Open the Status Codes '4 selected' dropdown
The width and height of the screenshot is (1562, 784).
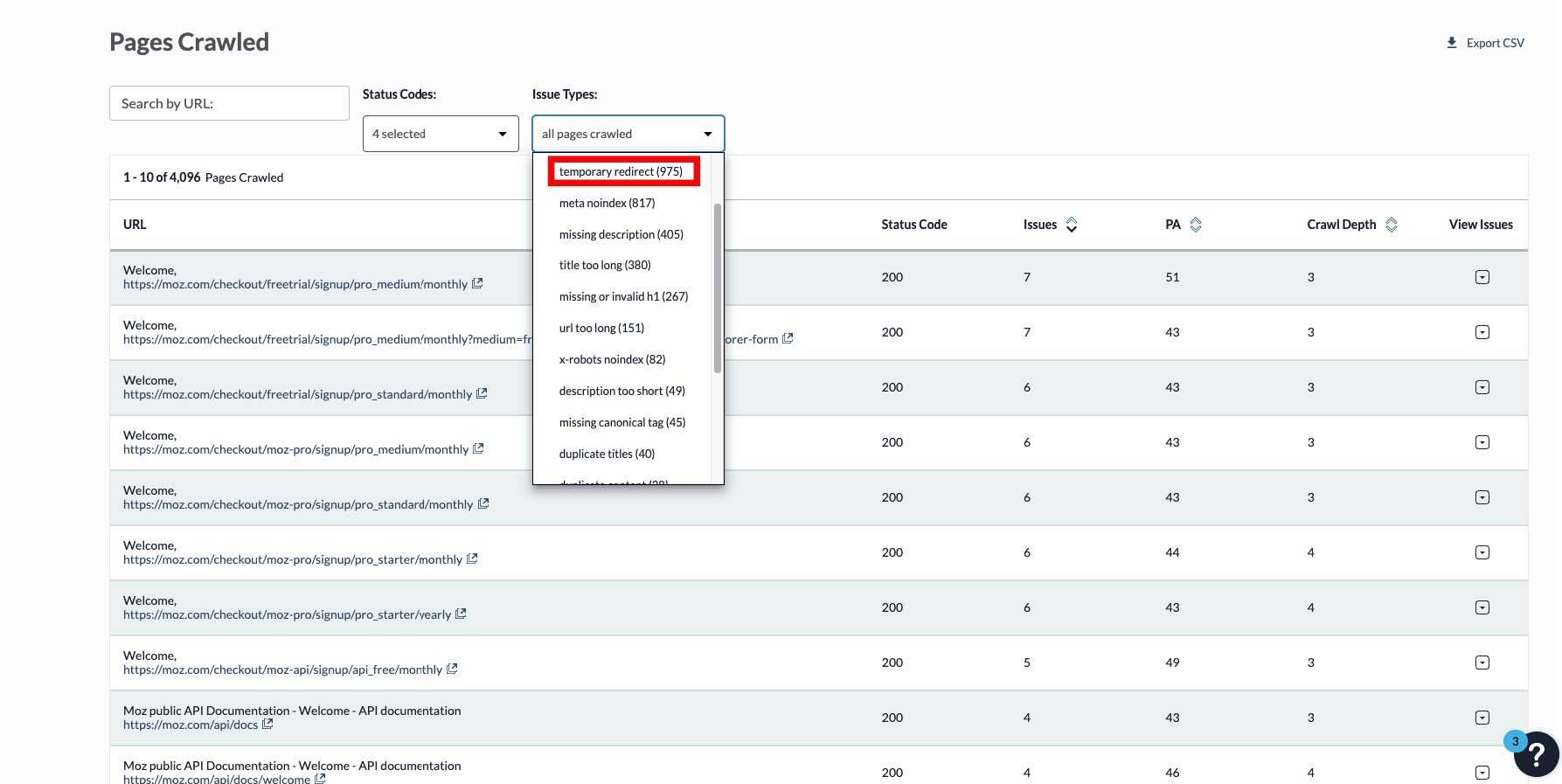point(441,134)
